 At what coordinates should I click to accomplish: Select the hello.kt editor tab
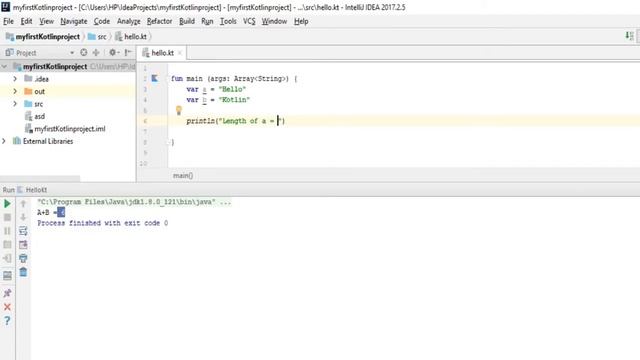point(162,53)
